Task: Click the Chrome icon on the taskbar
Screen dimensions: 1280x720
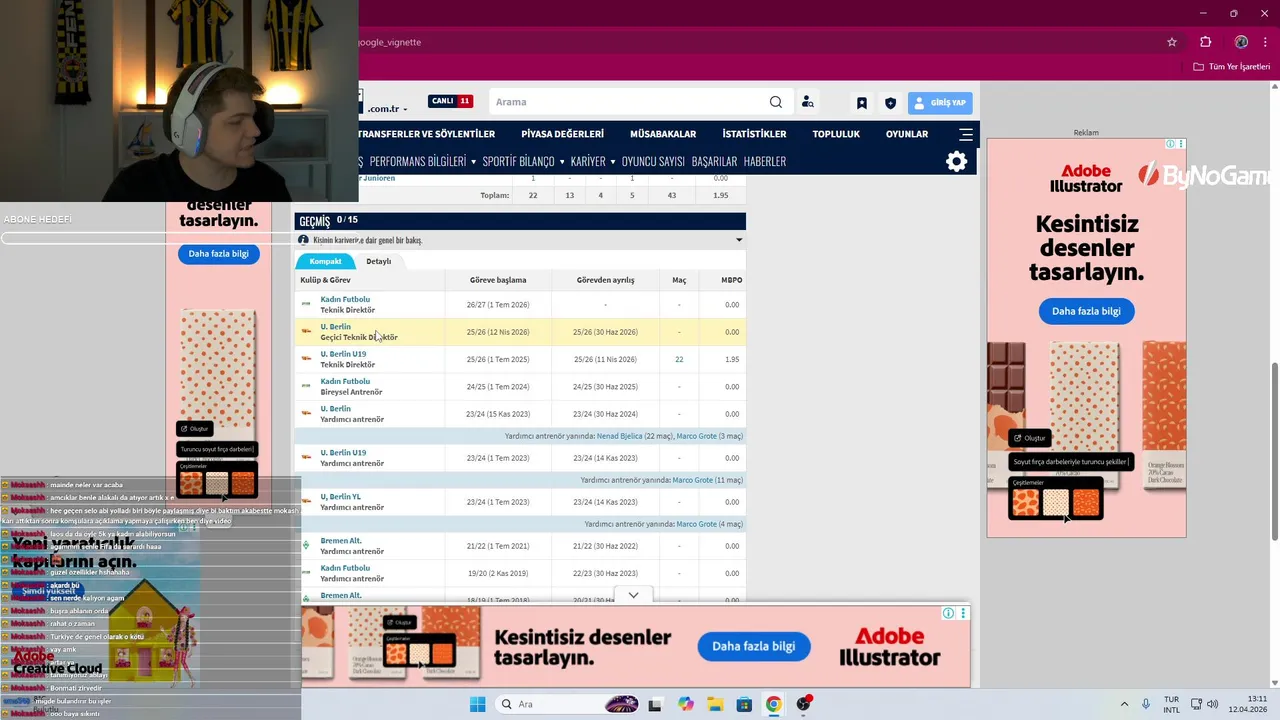Action: 773,704
